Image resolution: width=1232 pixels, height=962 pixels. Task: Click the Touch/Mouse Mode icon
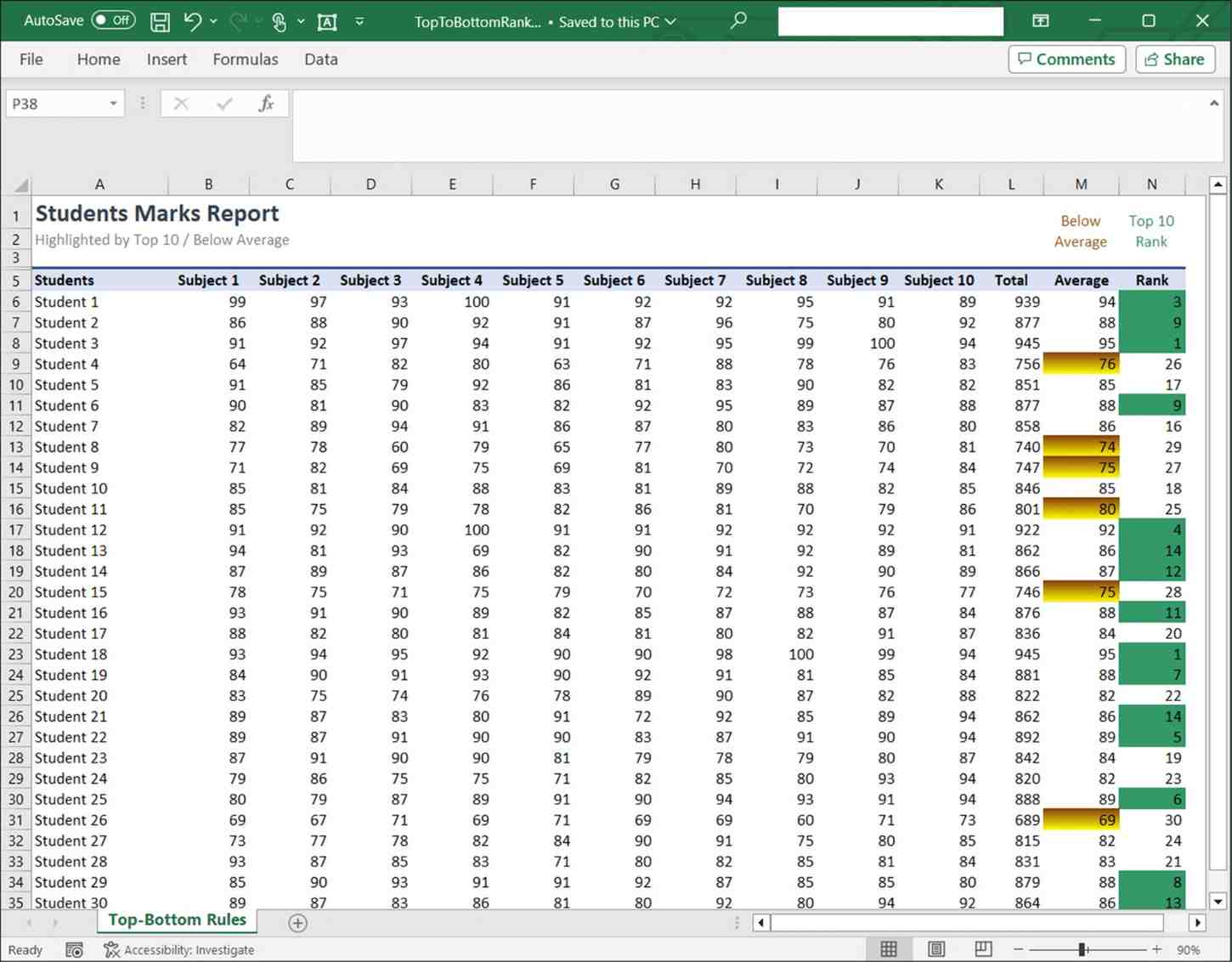tap(279, 21)
